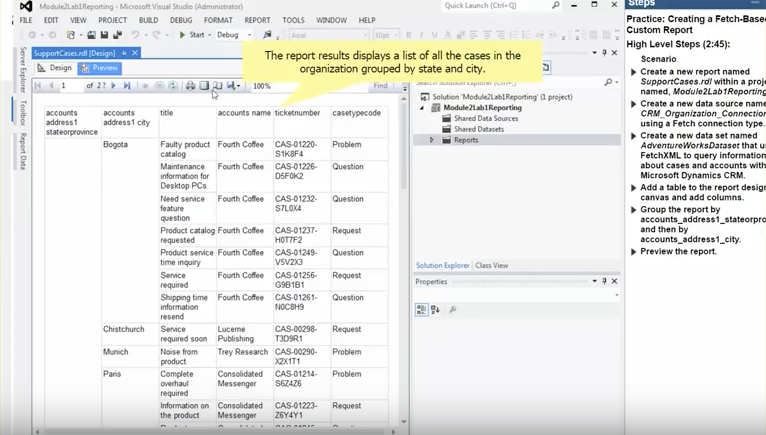Jump to last page of report preview
Viewport: 766px width, 435px height.
127,86
